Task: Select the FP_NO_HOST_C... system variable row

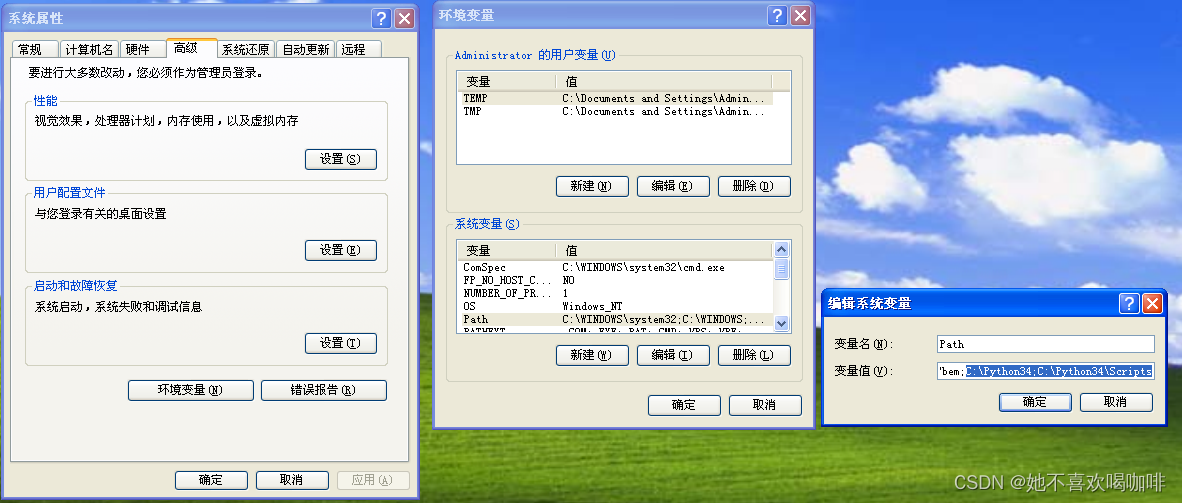Action: [x=616, y=280]
